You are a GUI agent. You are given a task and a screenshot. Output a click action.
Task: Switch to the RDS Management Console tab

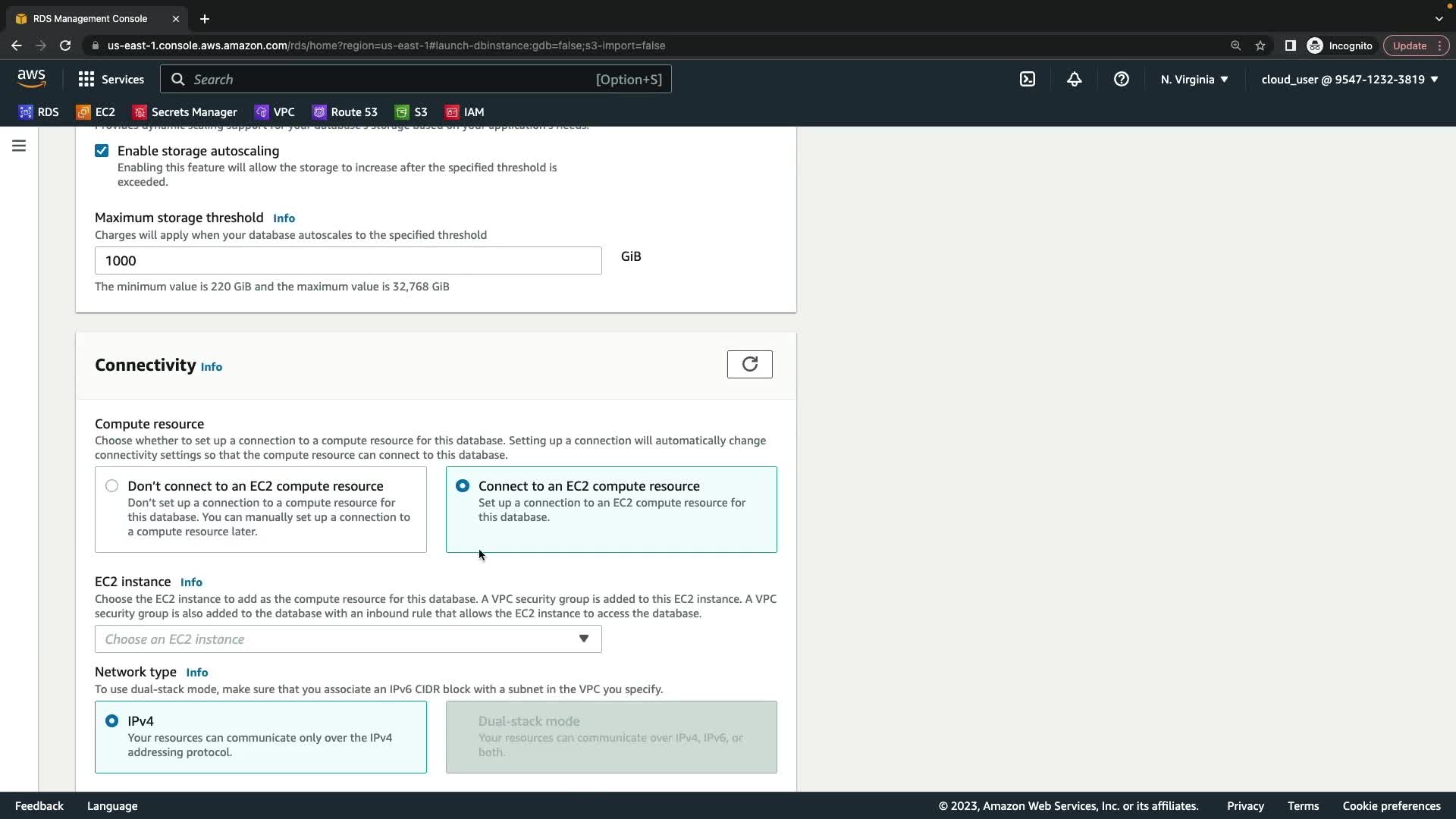91,18
